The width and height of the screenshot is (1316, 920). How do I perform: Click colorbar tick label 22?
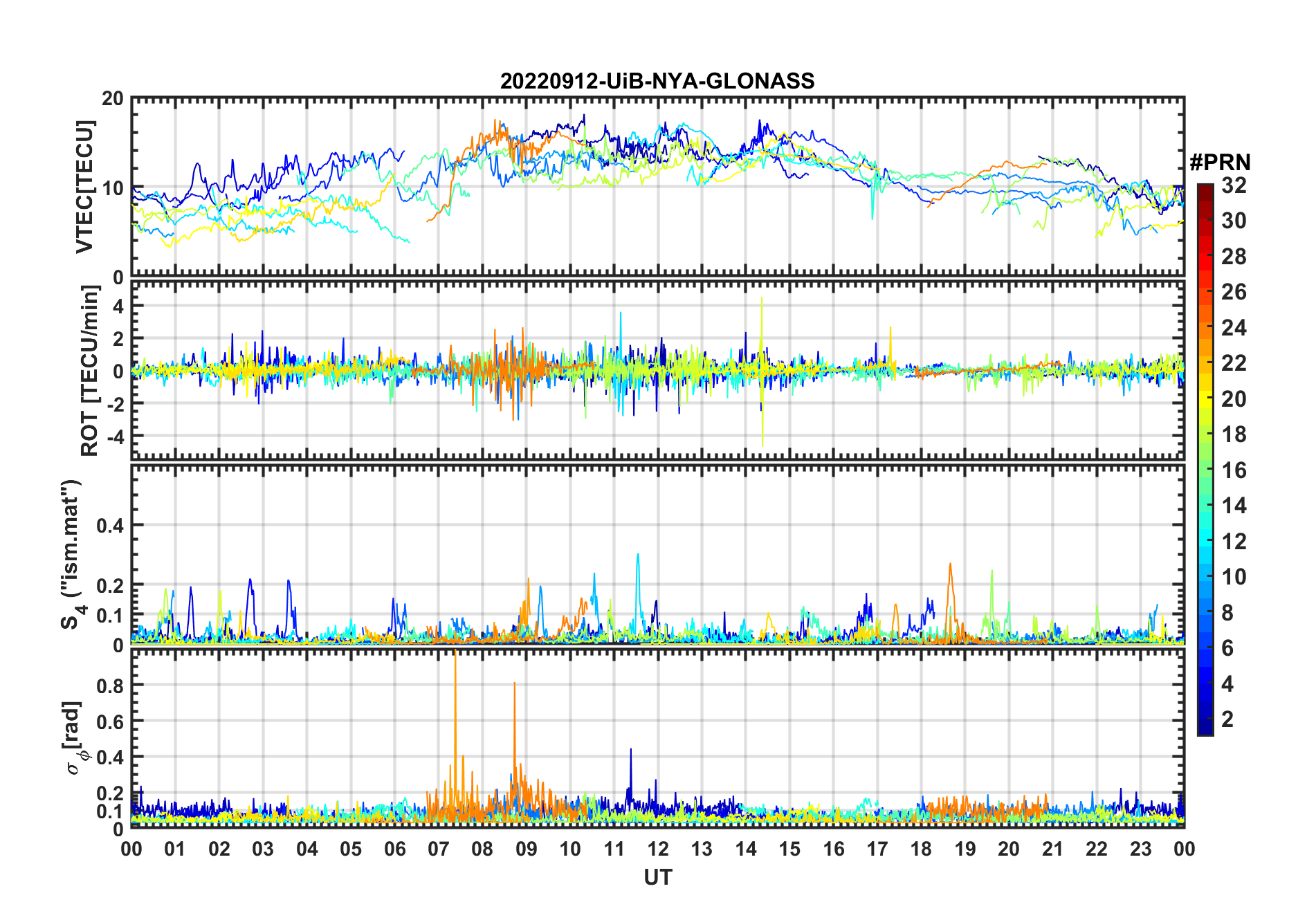tap(1234, 362)
